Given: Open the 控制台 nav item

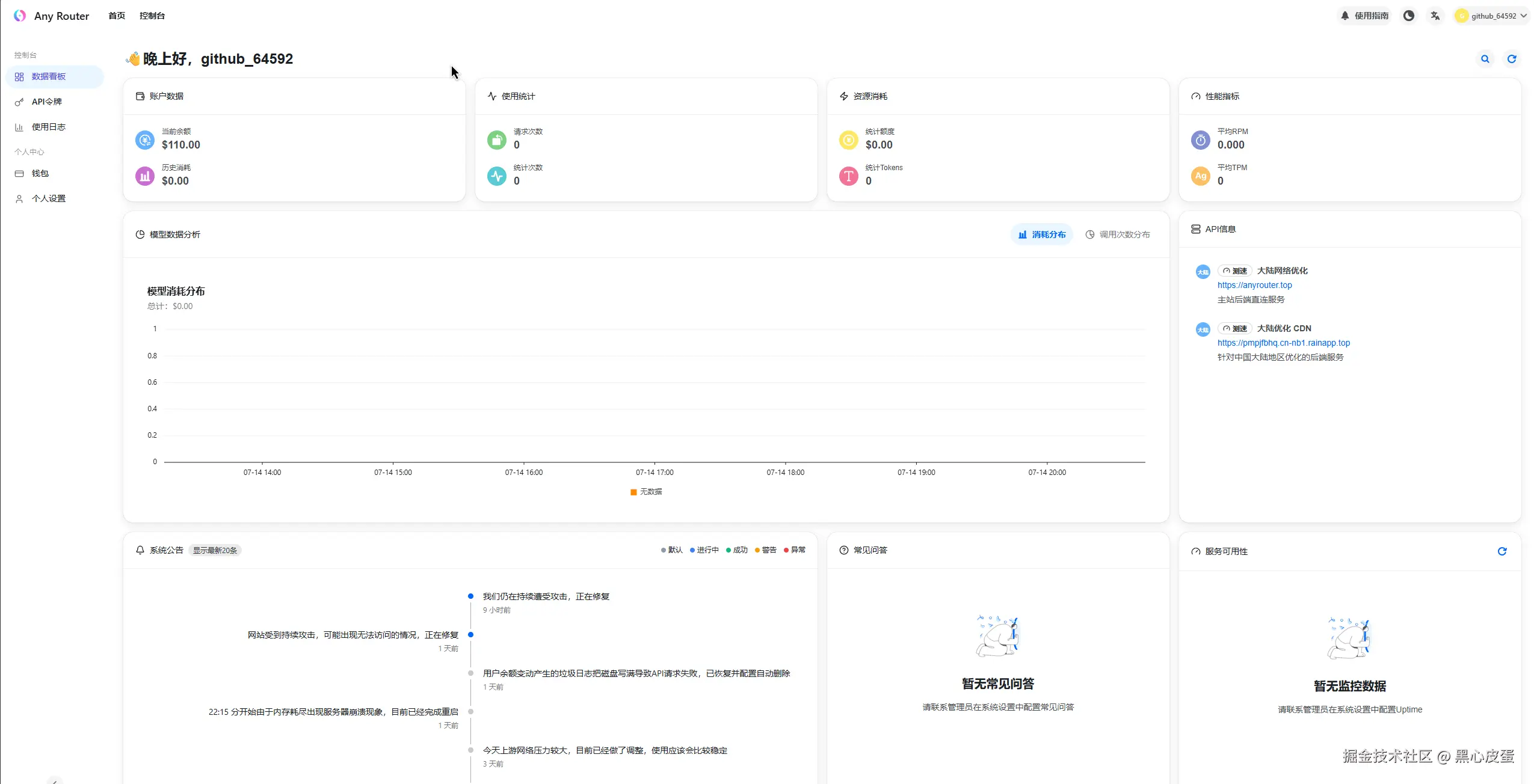Looking at the screenshot, I should pos(152,16).
